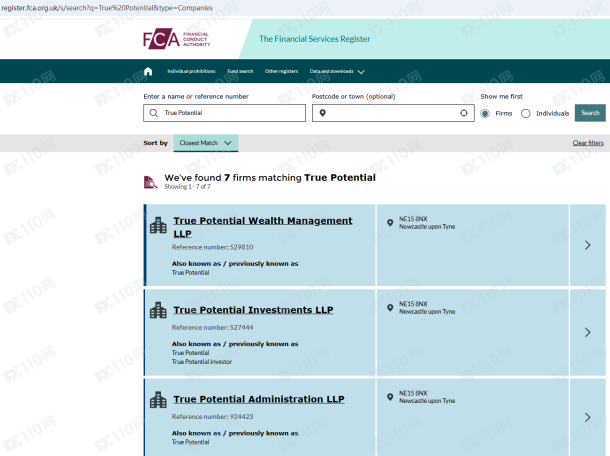
Task: Open True Potential Wealth Management LLP link
Action: (x=263, y=227)
